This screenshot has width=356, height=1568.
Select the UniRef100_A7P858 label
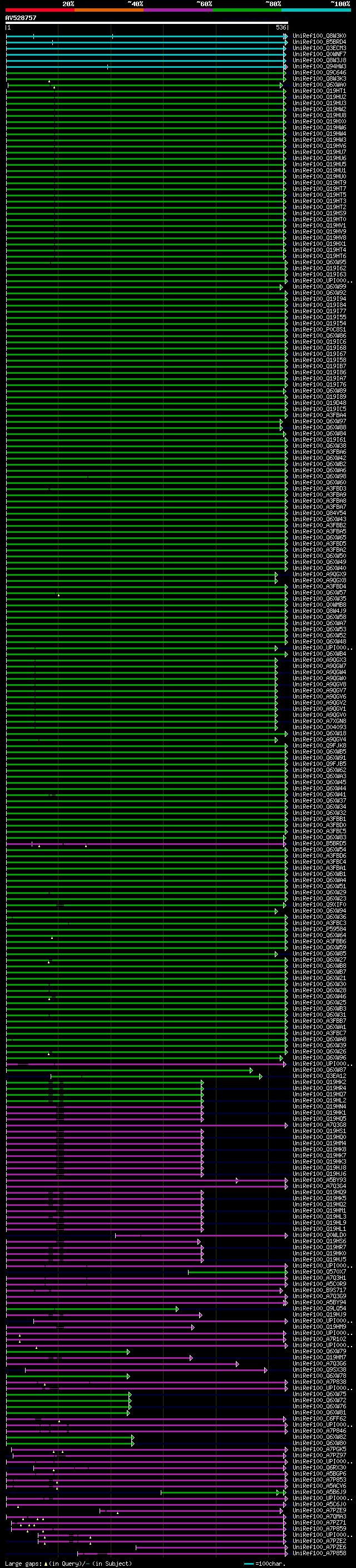pyautogui.click(x=319, y=1554)
